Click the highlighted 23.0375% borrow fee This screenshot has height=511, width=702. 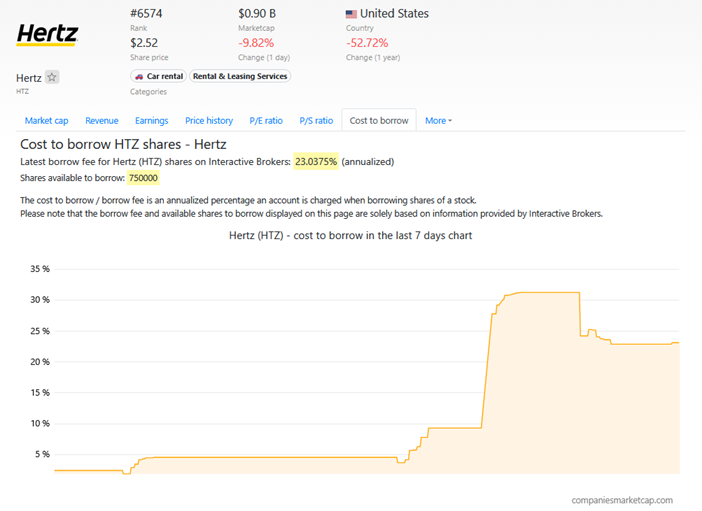pyautogui.click(x=316, y=162)
